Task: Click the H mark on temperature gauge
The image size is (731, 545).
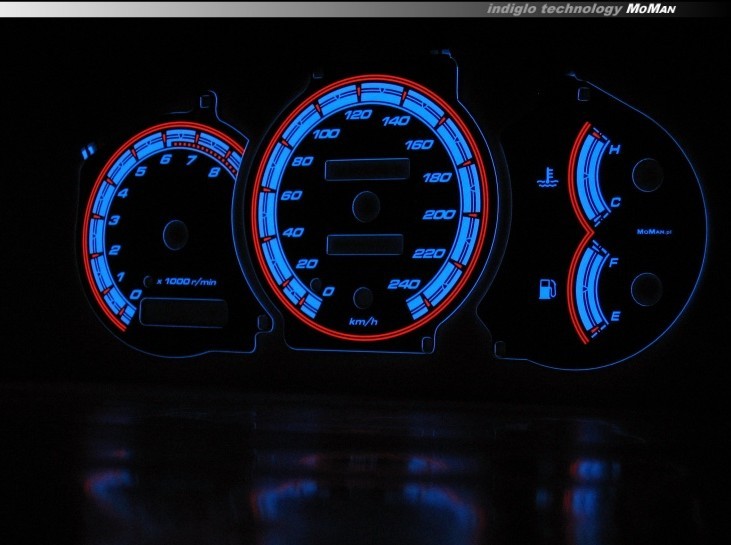Action: pyautogui.click(x=614, y=150)
